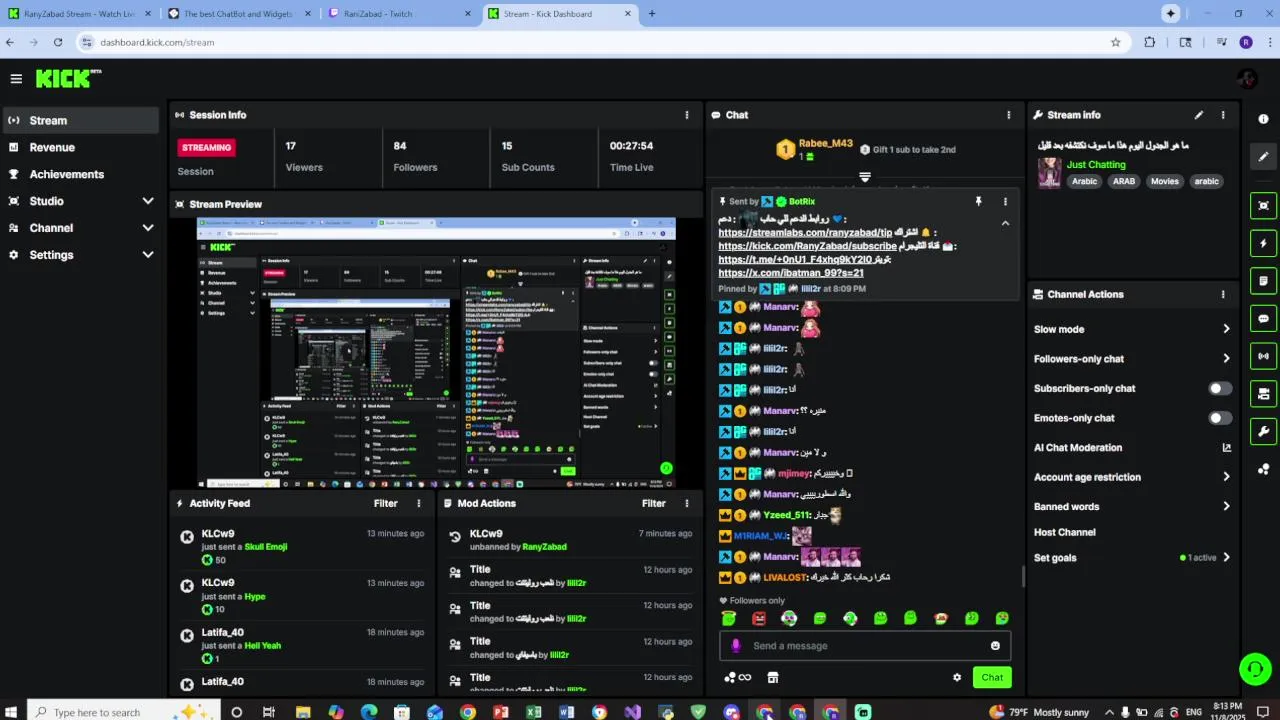1280x720 pixels.
Task: Toggle Session Info broadcast icon in right toolbar
Action: pyautogui.click(x=1263, y=356)
